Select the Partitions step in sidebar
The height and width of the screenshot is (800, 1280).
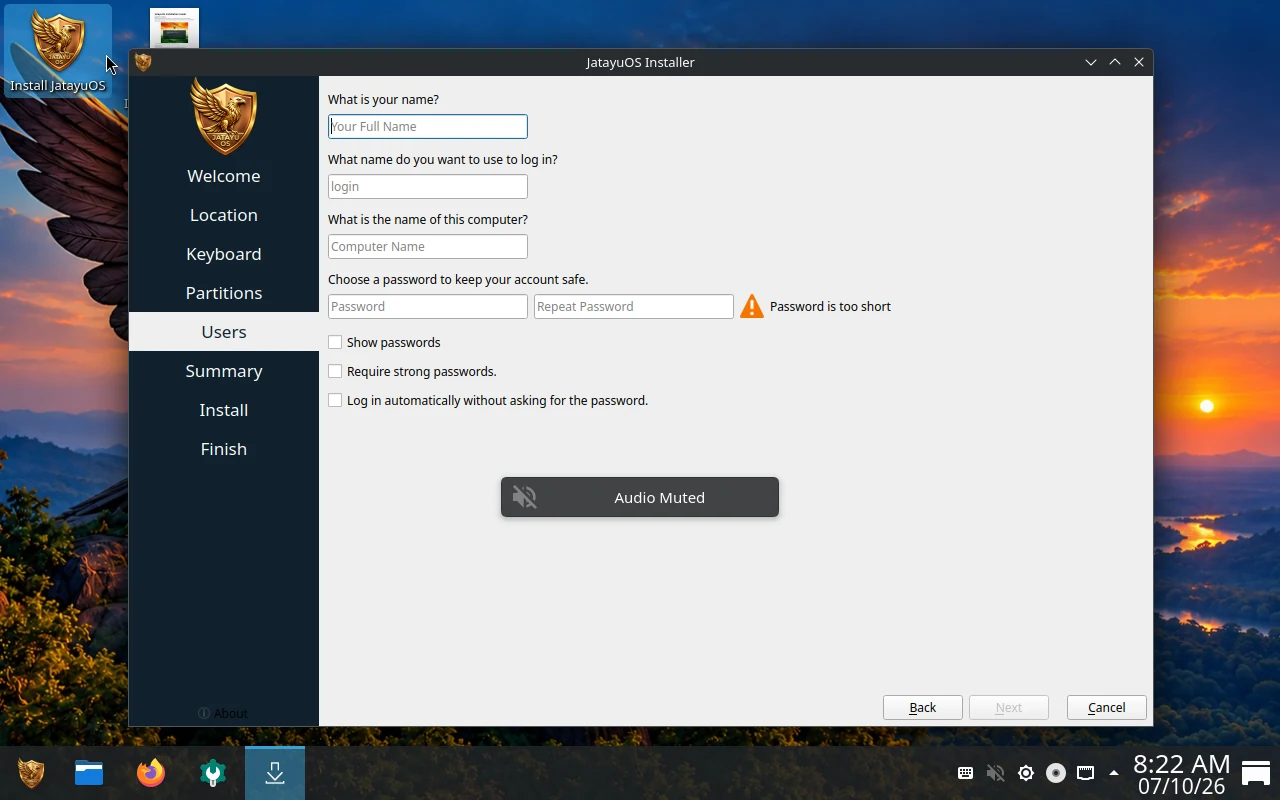pos(224,293)
